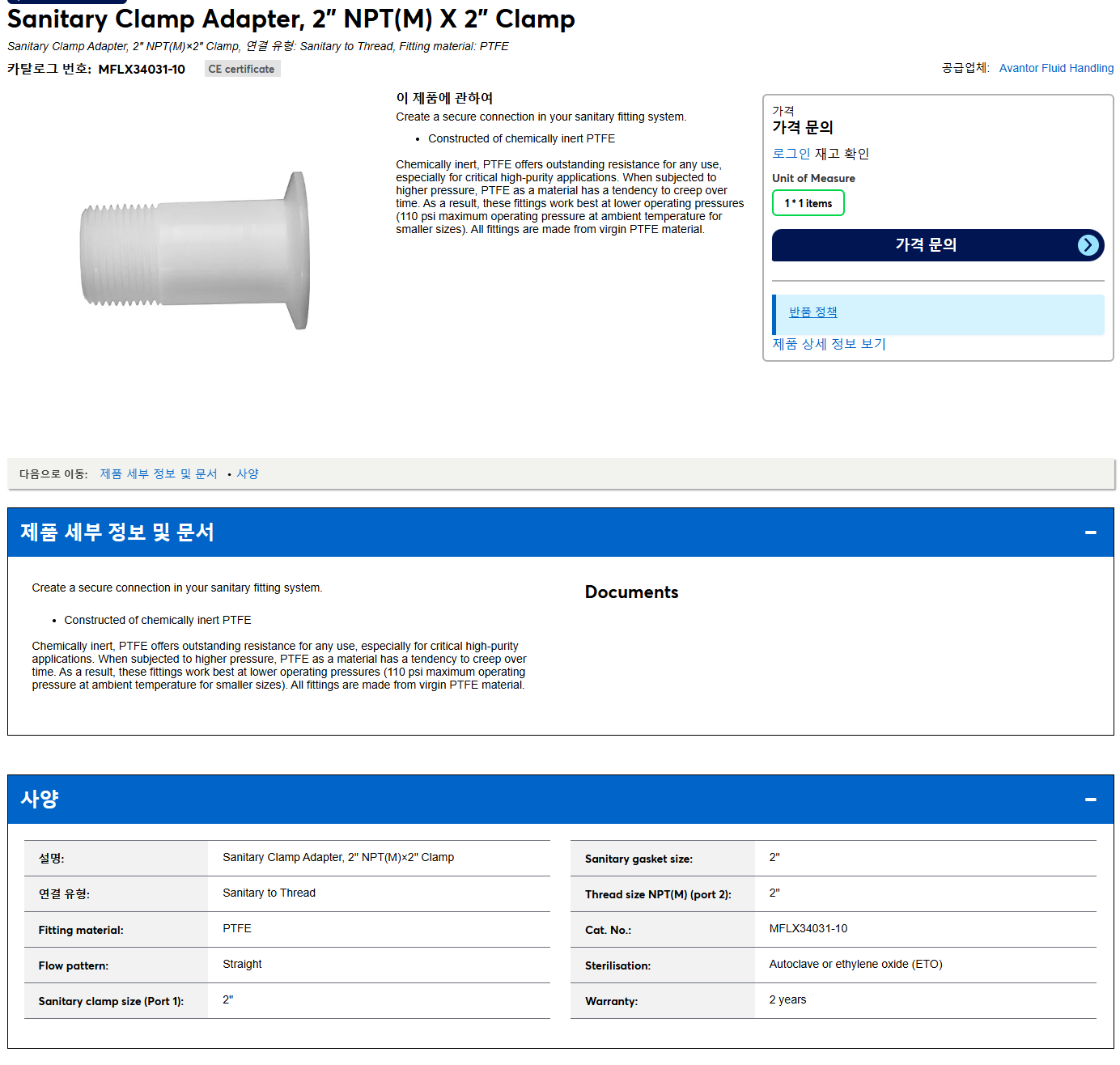Image resolution: width=1120 pixels, height=1065 pixels.
Task: Click Flow pattern value Straight
Action: [242, 964]
